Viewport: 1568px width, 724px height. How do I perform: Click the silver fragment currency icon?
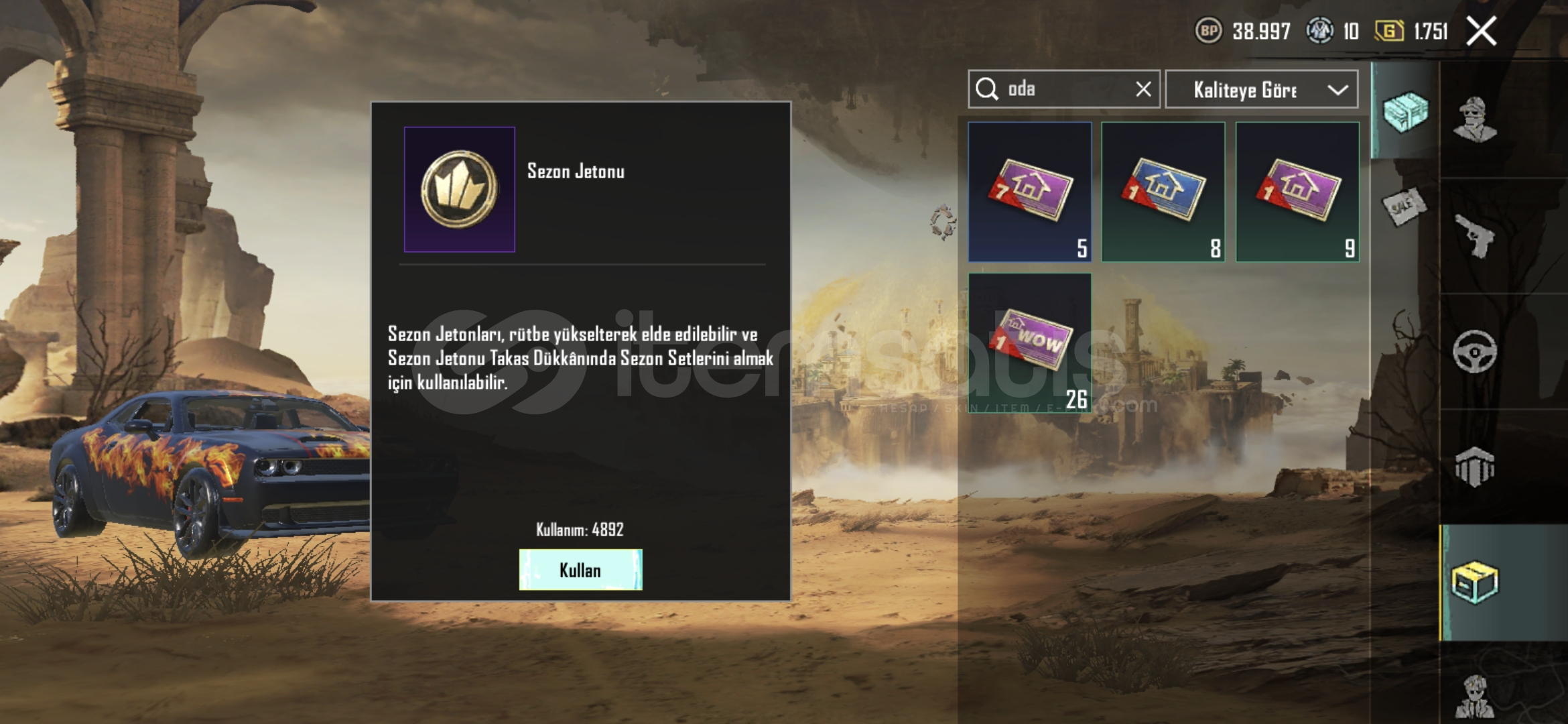point(1320,31)
